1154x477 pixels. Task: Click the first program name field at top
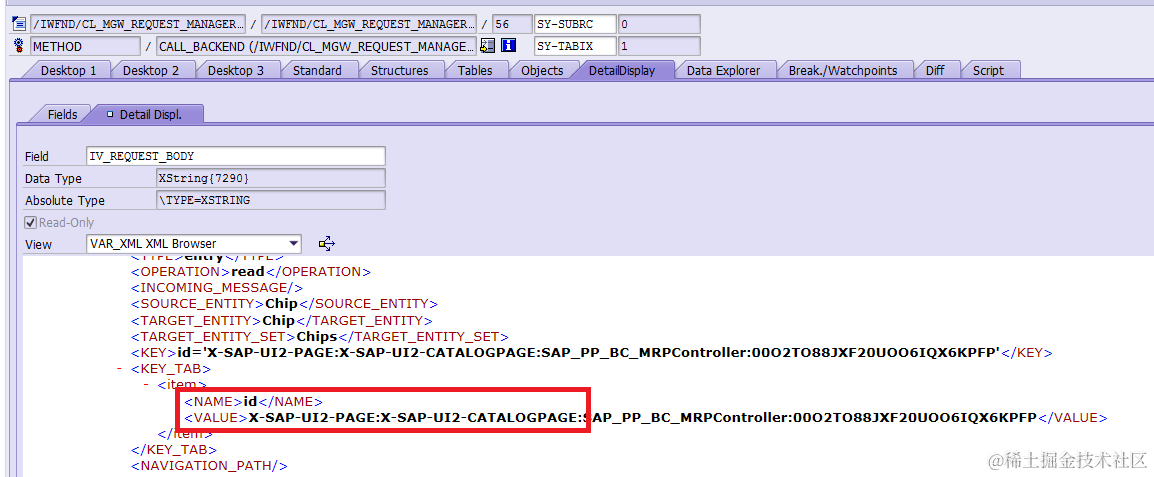click(138, 24)
